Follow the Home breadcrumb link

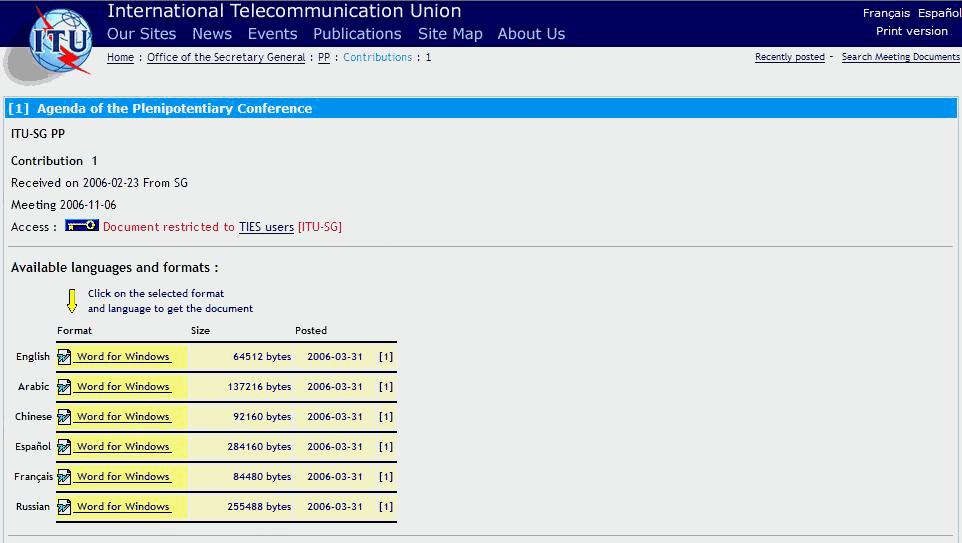pos(120,57)
